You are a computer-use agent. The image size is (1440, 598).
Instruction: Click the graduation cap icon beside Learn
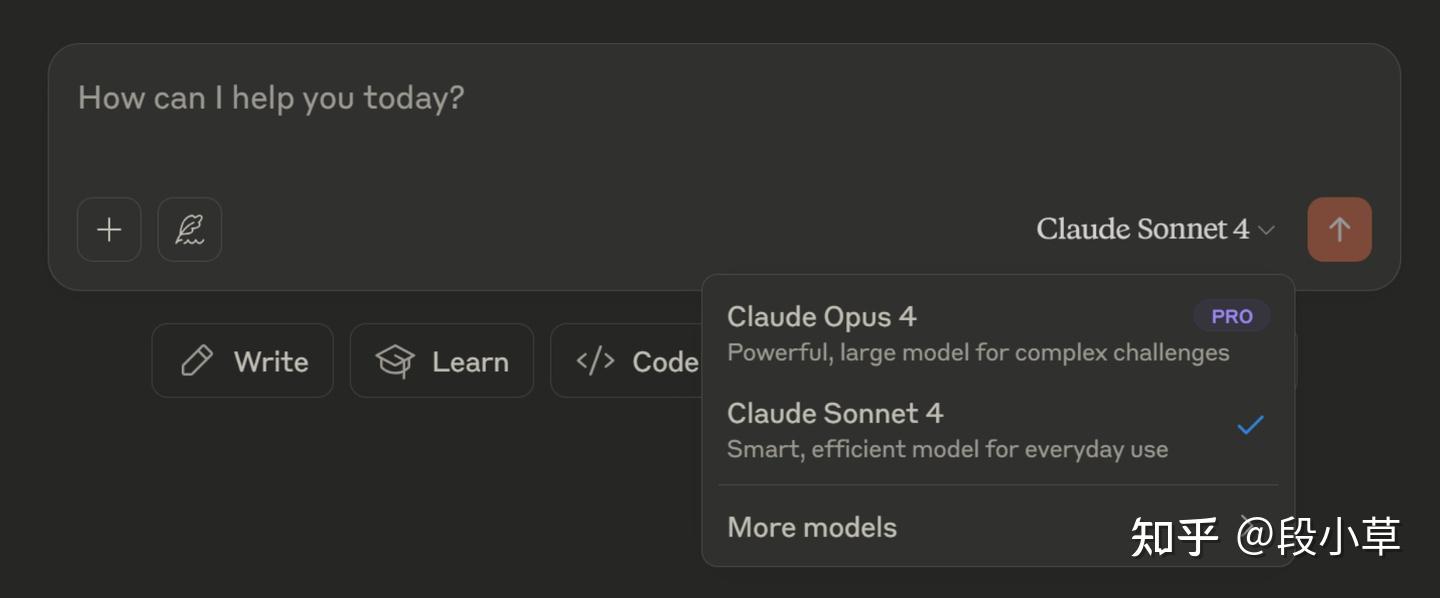395,361
